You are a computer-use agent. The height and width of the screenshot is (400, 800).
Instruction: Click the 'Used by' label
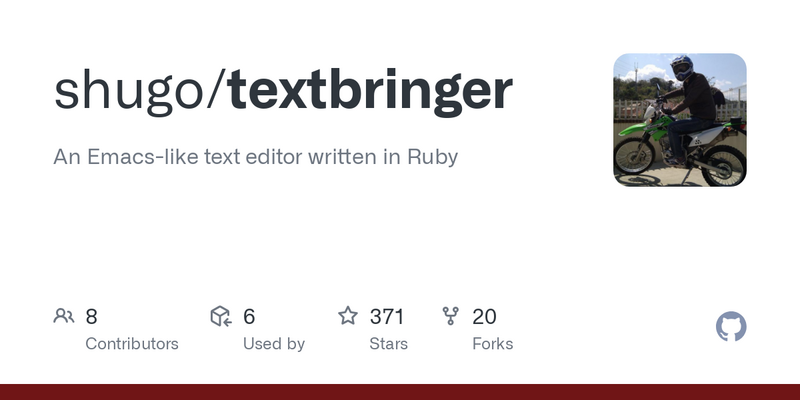click(x=274, y=344)
